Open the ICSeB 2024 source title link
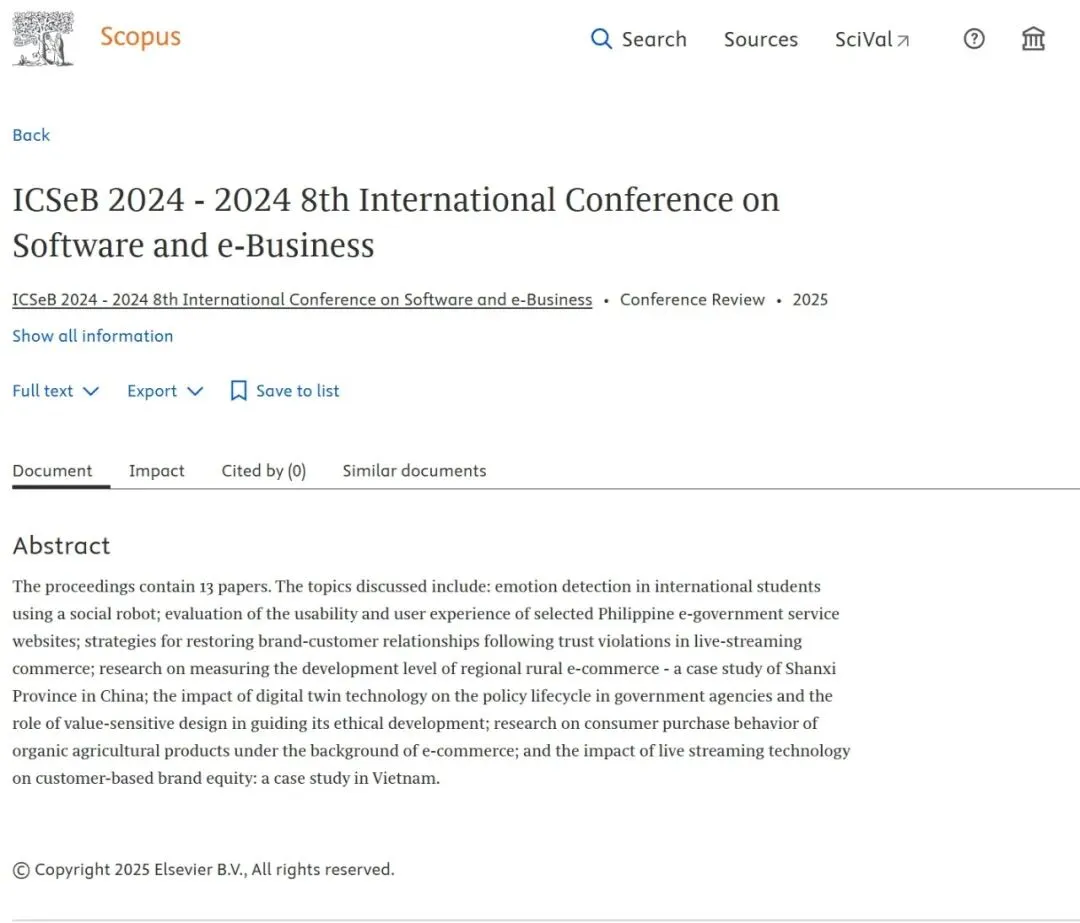1080x923 pixels. (x=302, y=300)
